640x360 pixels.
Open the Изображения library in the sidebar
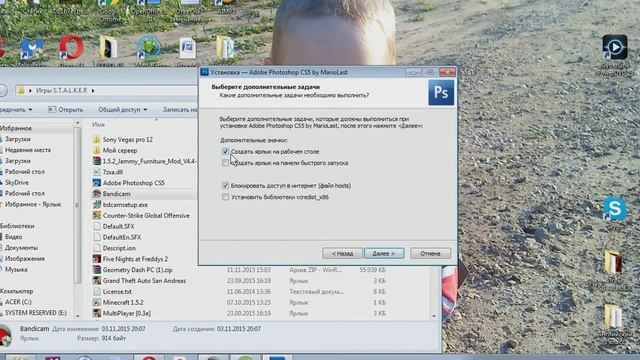24,259
